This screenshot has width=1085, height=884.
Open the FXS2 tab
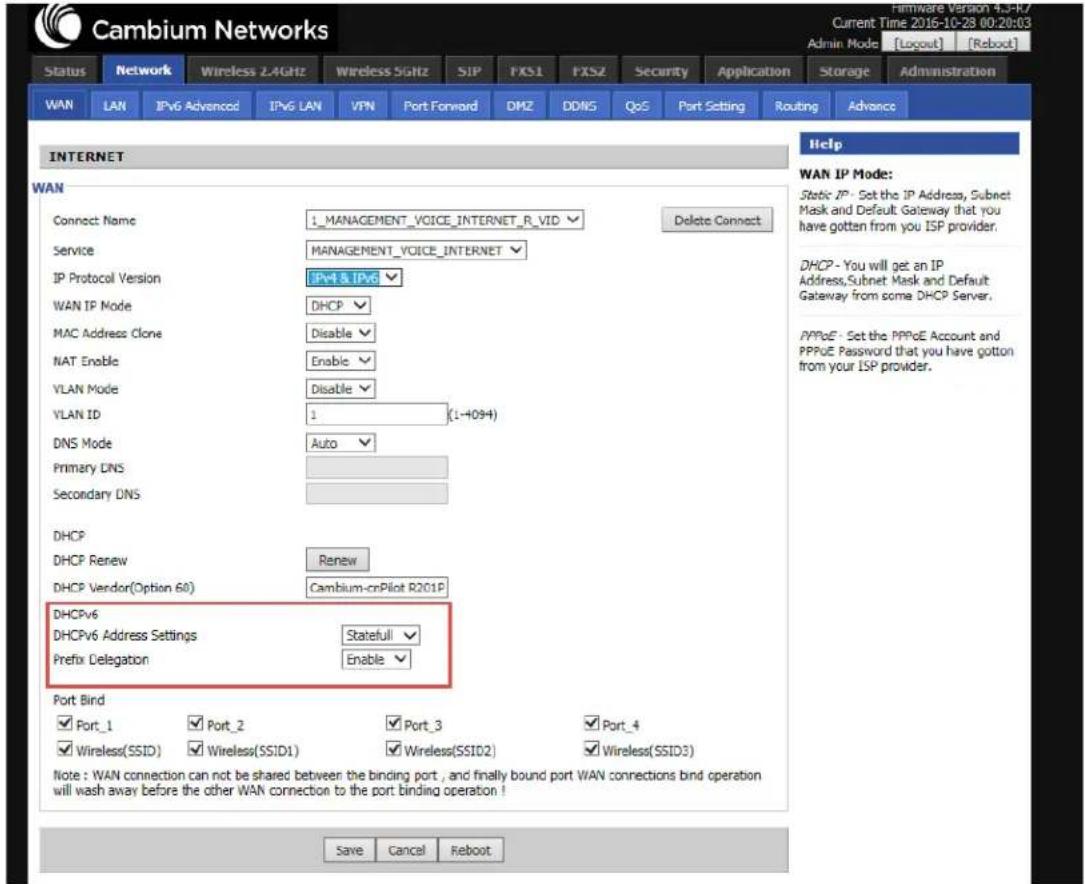(588, 71)
